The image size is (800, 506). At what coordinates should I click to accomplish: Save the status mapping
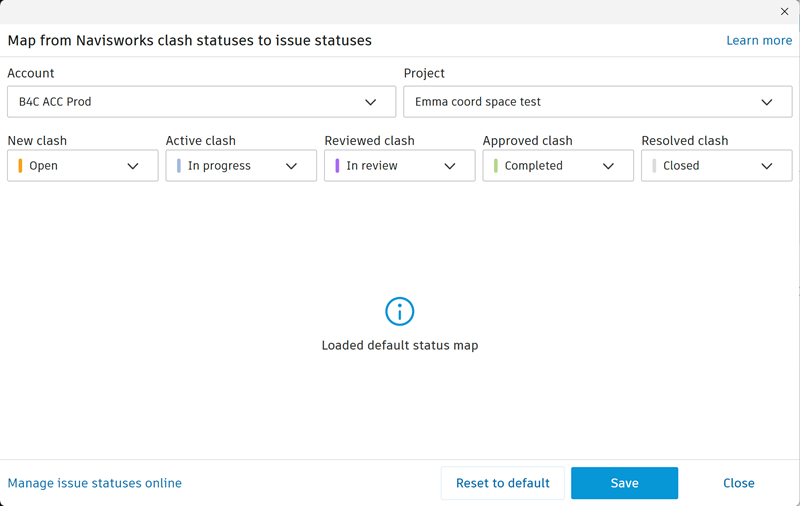624,483
